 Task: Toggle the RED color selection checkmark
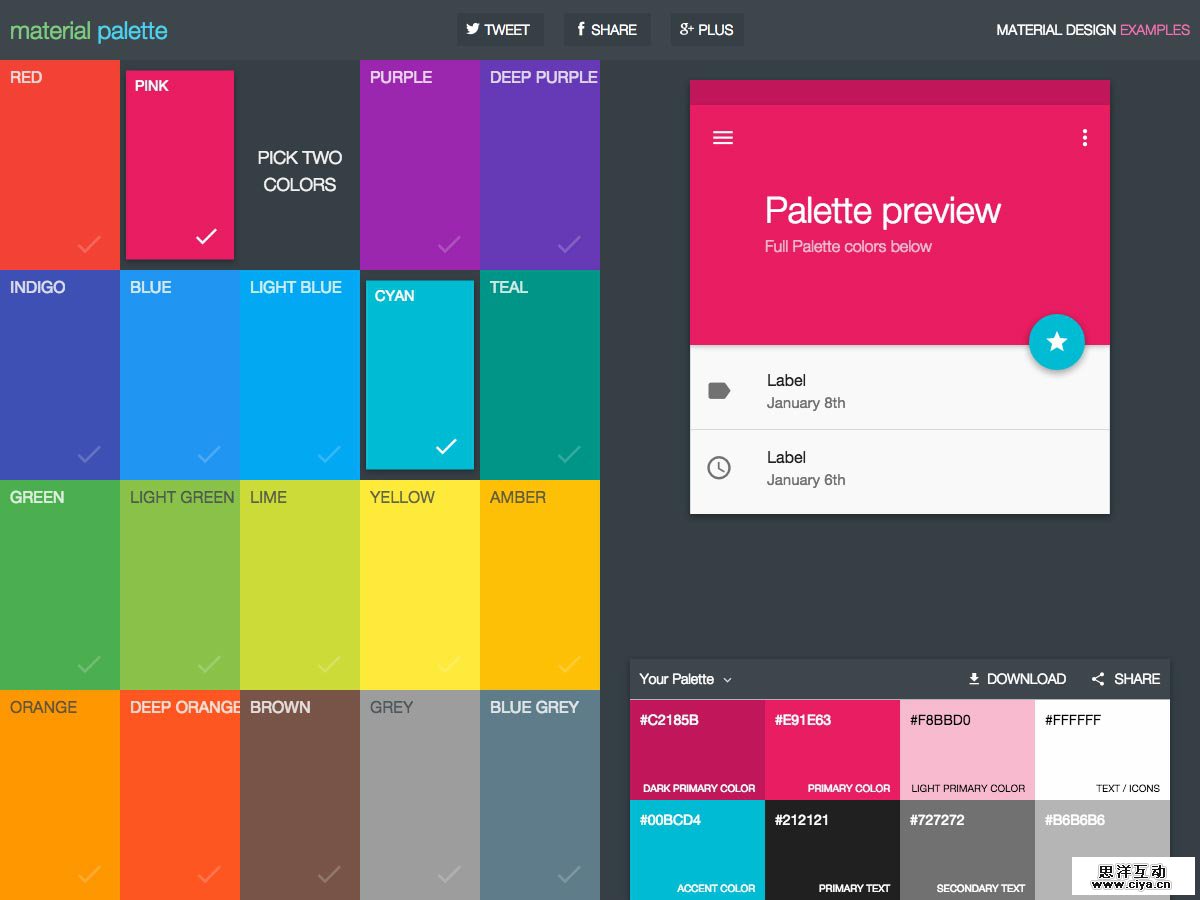pyautogui.click(x=87, y=244)
